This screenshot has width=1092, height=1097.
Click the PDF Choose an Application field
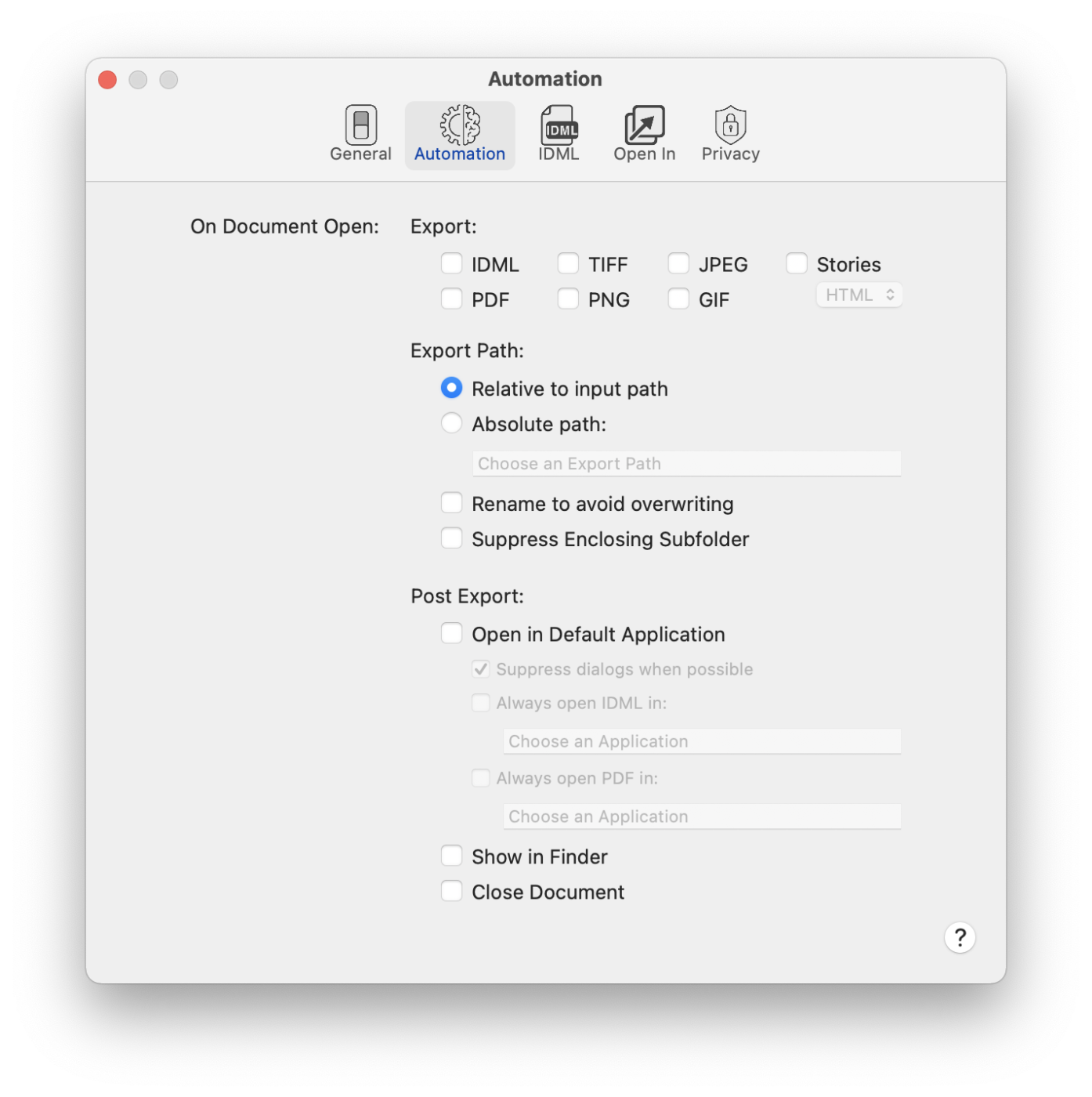point(702,816)
